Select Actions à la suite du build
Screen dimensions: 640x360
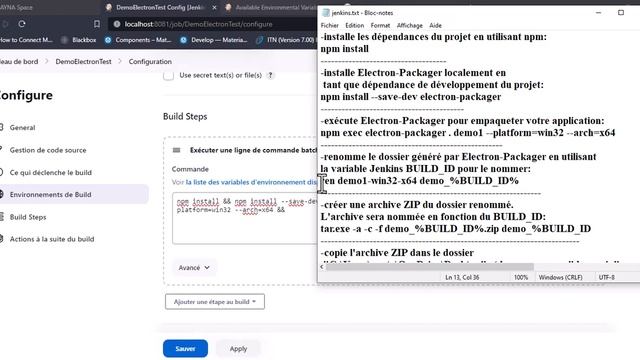click(x=52, y=239)
